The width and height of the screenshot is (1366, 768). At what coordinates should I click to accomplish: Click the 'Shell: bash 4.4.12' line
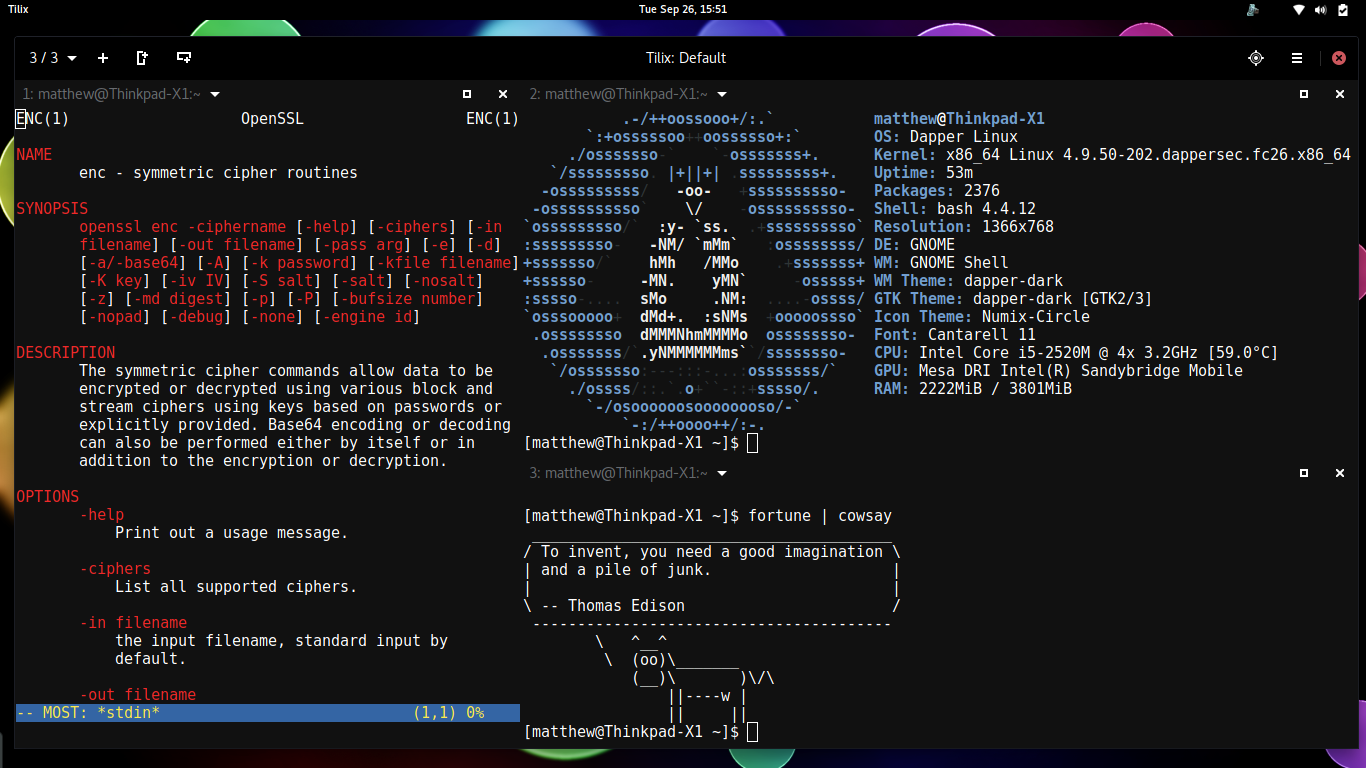tap(955, 209)
